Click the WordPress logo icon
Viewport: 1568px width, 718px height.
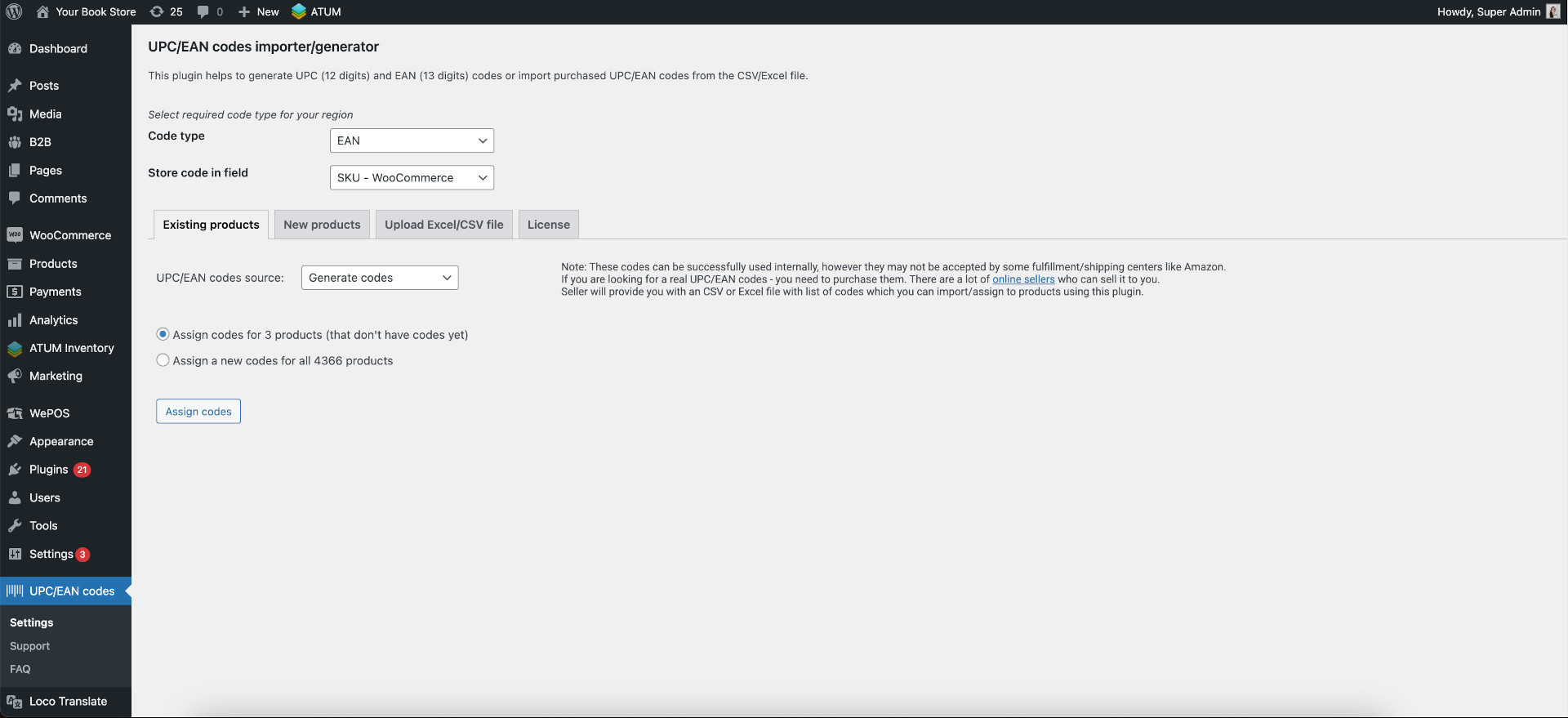click(x=14, y=11)
